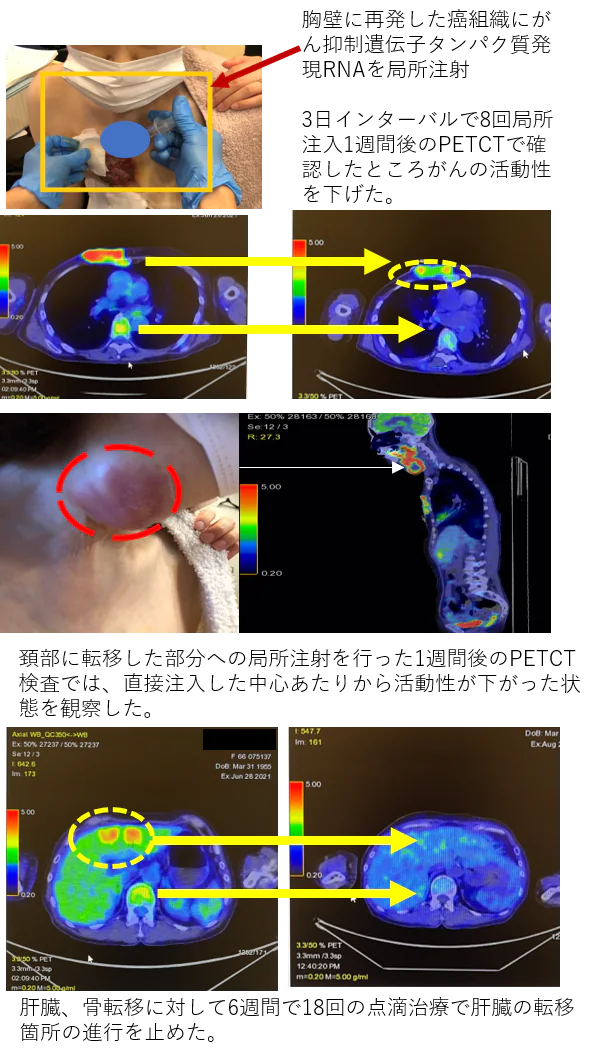The width and height of the screenshot is (602, 1059).
Task: Click the white arrowhead on the sagittal PET scan
Action: point(398,467)
